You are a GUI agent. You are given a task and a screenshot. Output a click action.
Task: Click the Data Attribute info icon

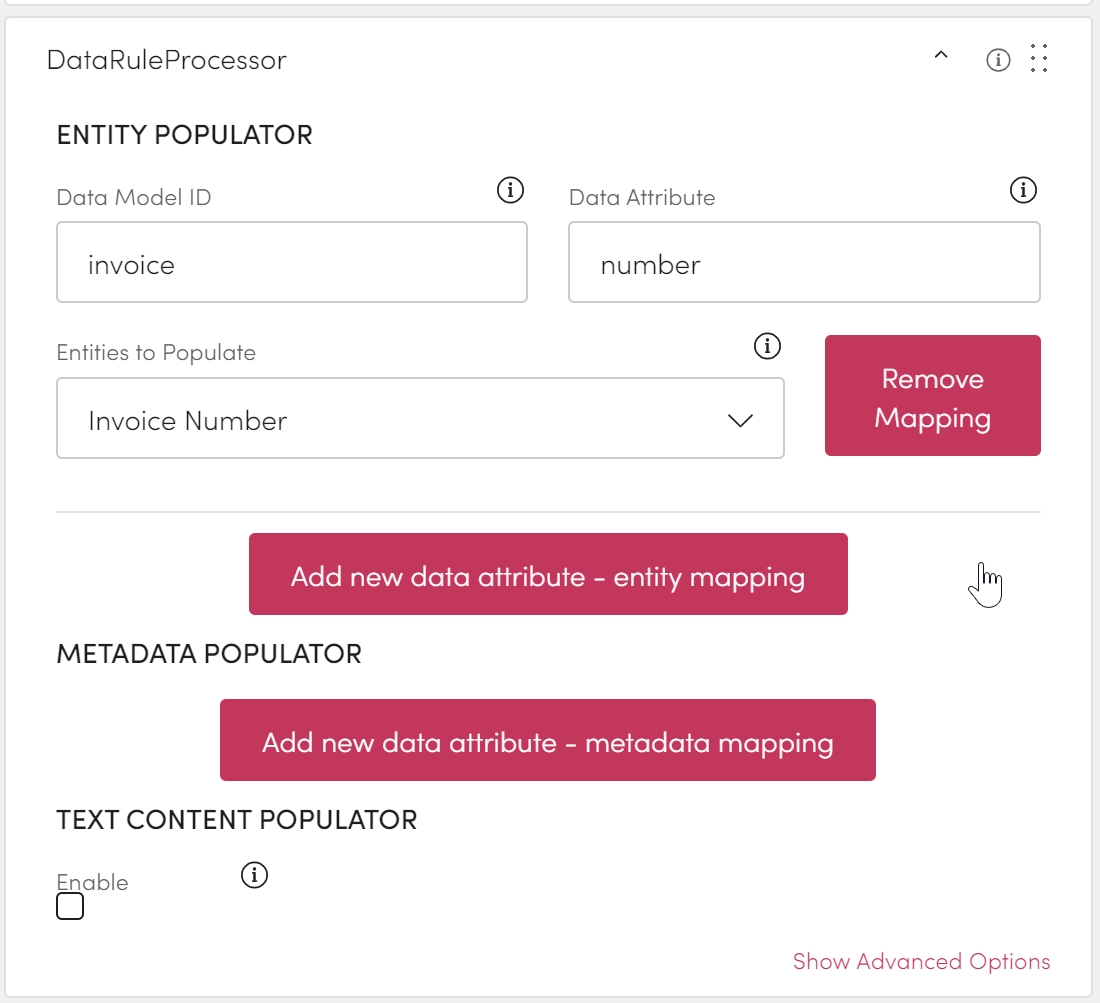pyautogui.click(x=1023, y=189)
